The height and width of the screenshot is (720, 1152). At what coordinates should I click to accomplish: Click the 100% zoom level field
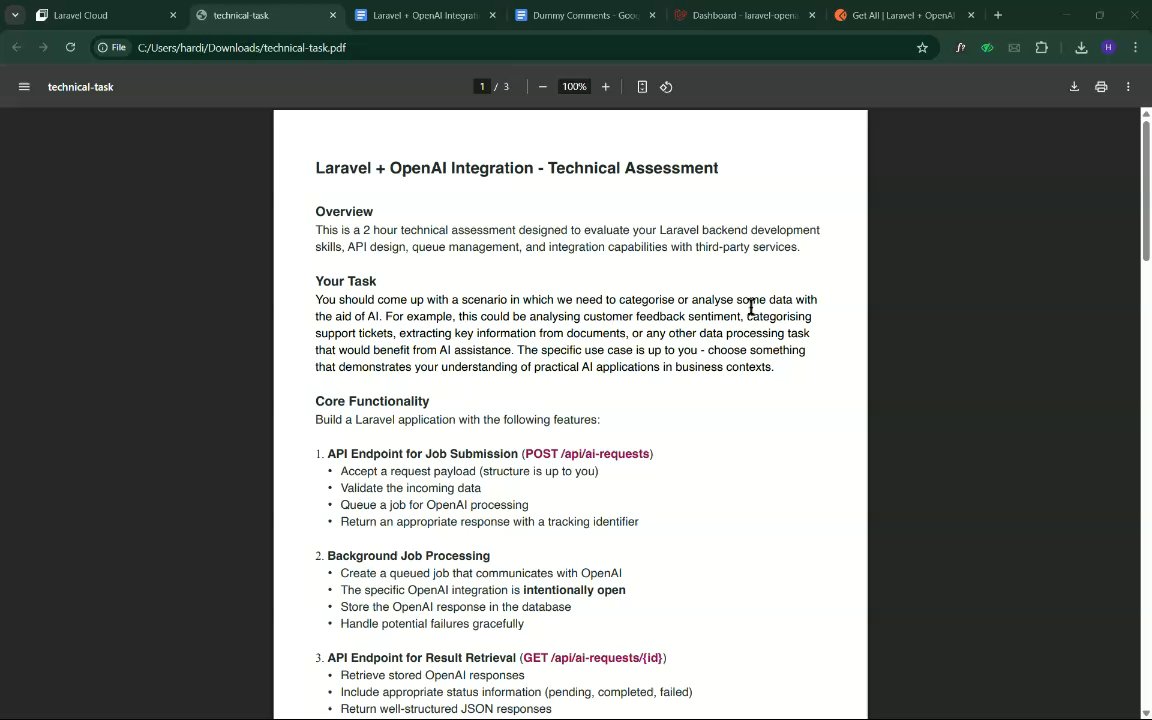[574, 87]
